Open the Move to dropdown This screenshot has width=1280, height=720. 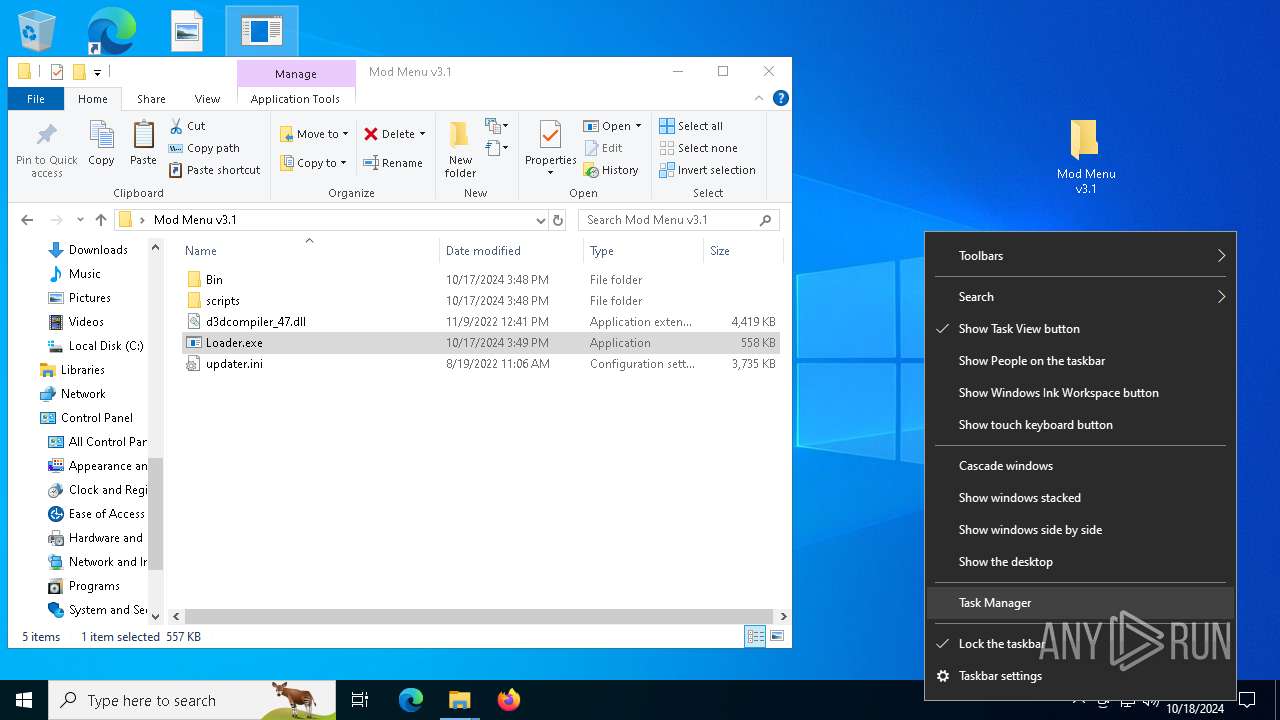click(x=314, y=134)
